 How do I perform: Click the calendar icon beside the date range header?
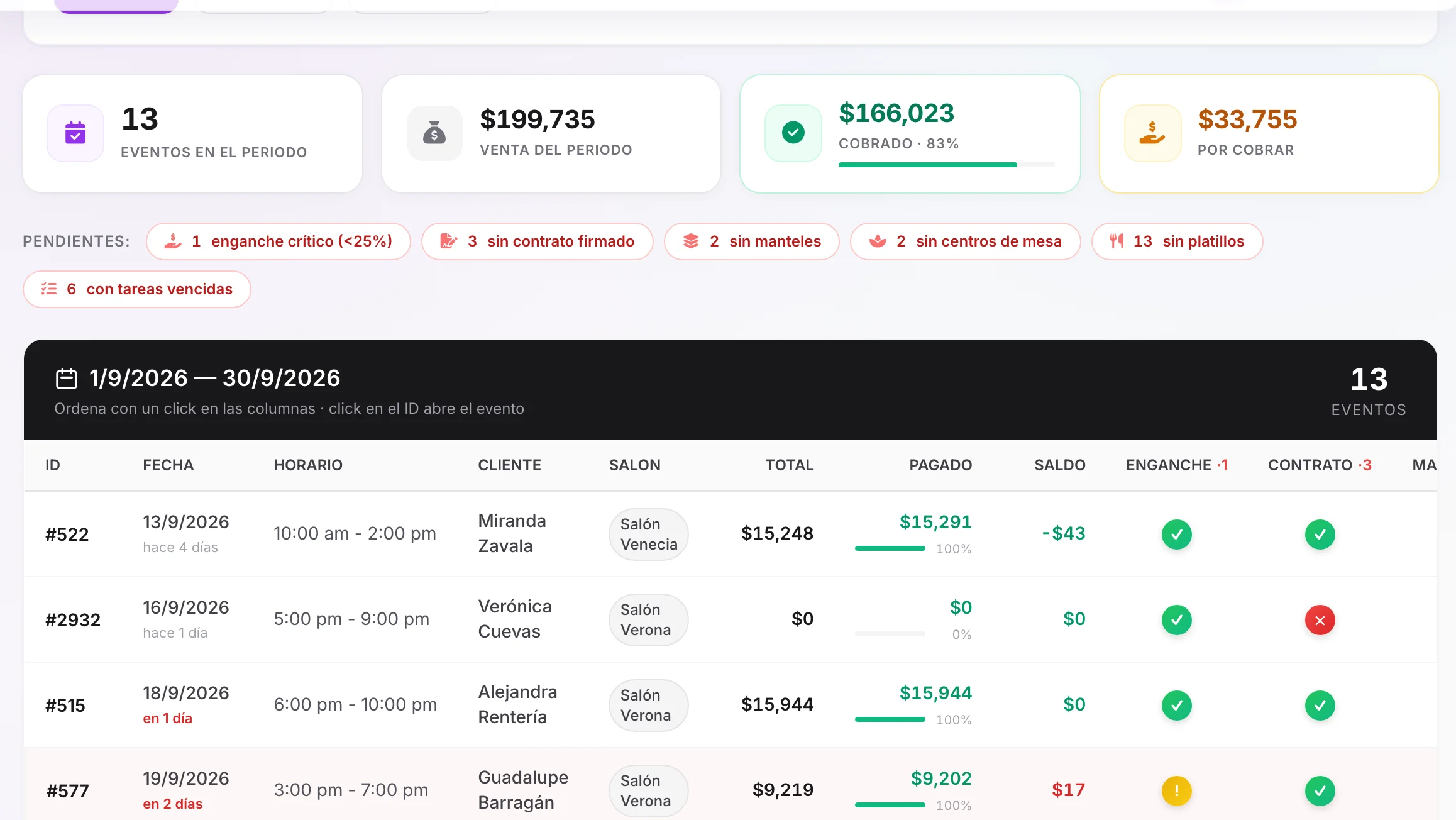click(67, 379)
